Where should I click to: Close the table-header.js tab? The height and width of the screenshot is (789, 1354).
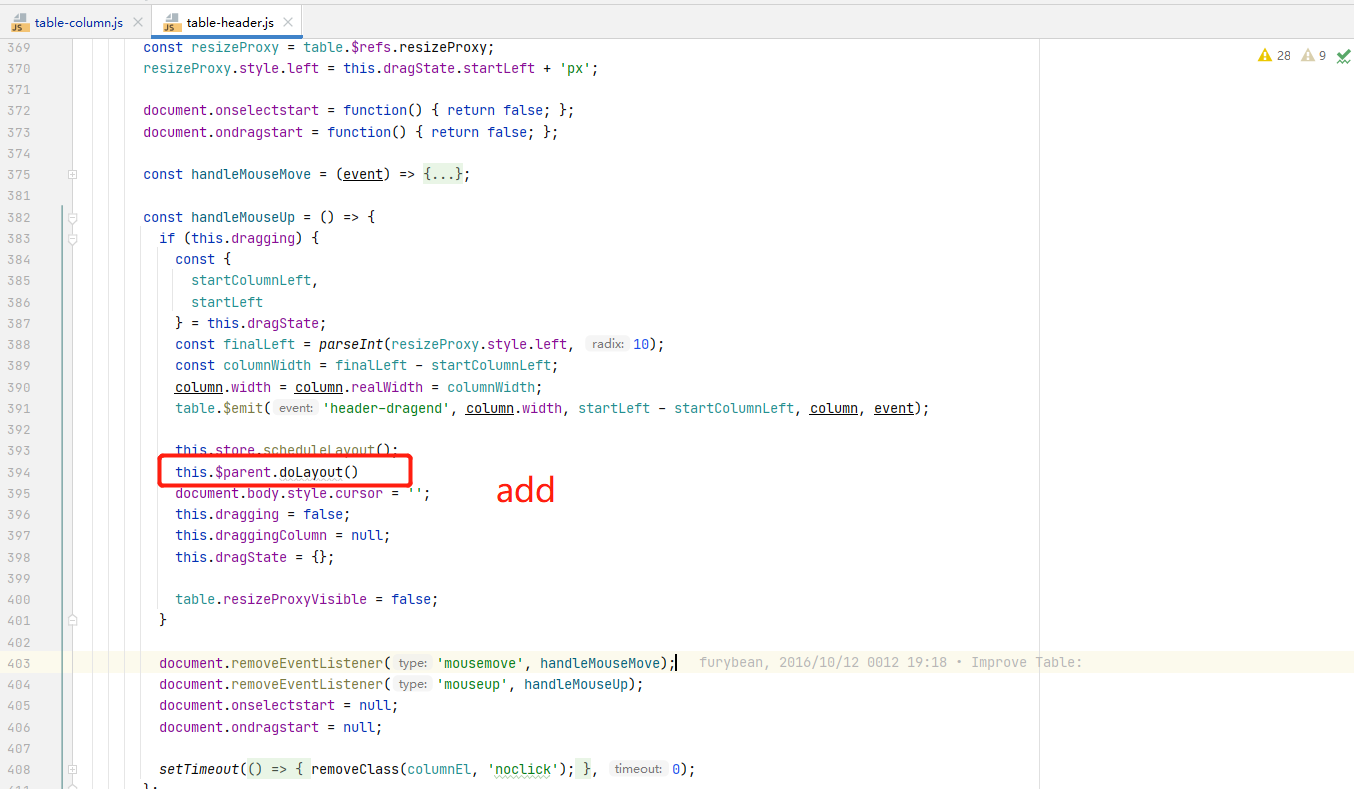coord(287,23)
